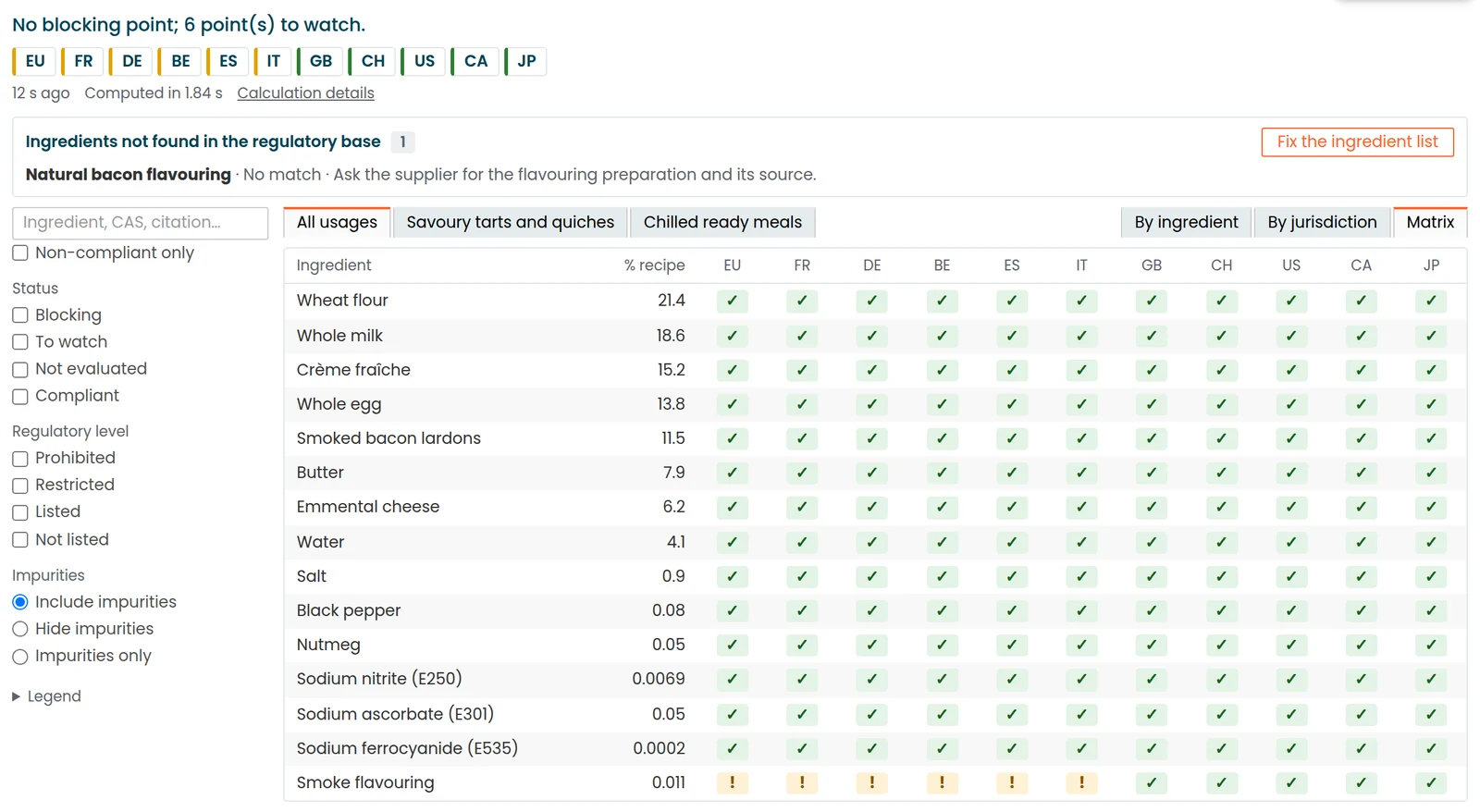Click the US checkmark for Sodium nitrite (E250)
1480x812 pixels.
pyautogui.click(x=1291, y=679)
